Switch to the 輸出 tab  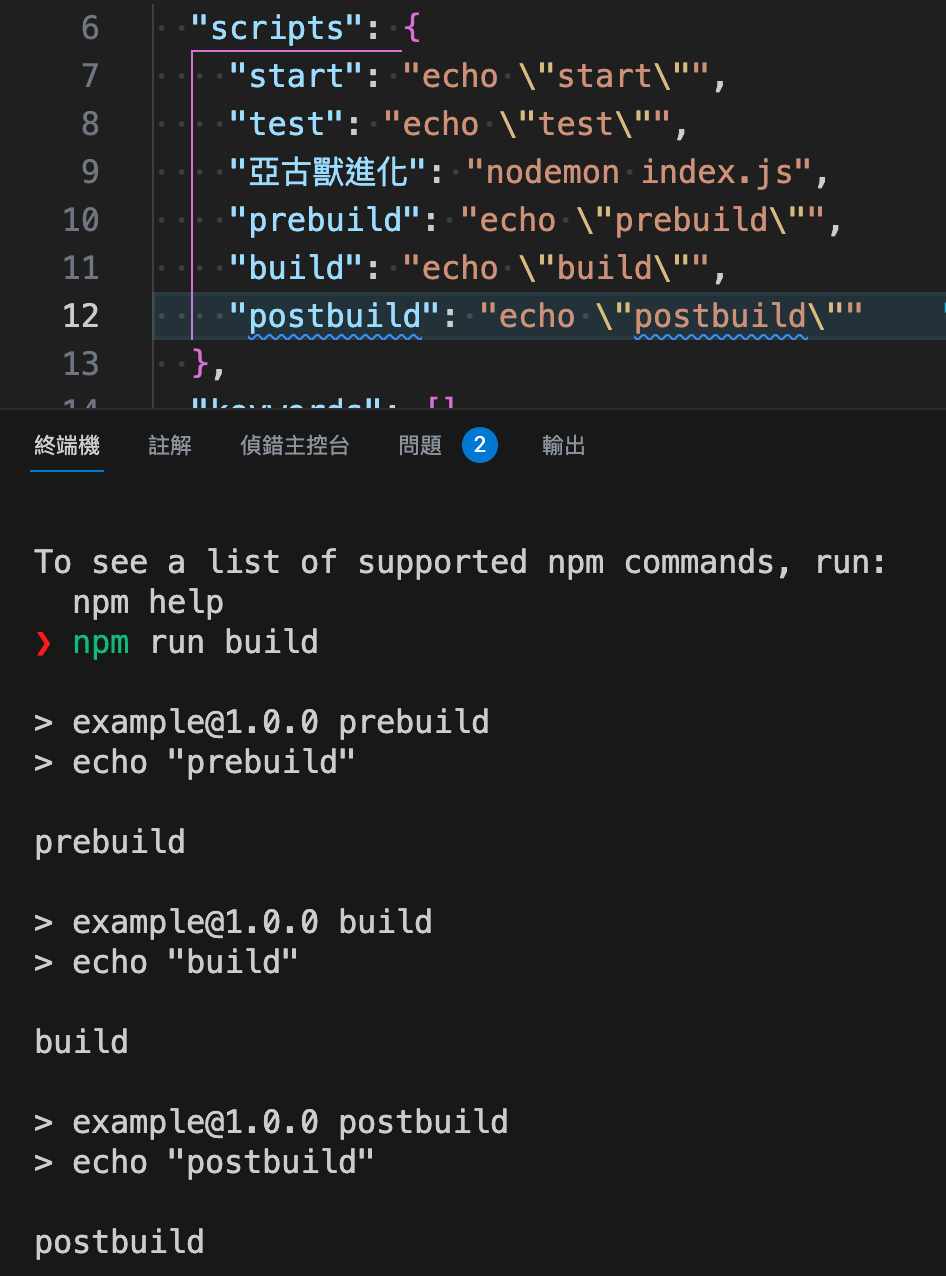564,446
